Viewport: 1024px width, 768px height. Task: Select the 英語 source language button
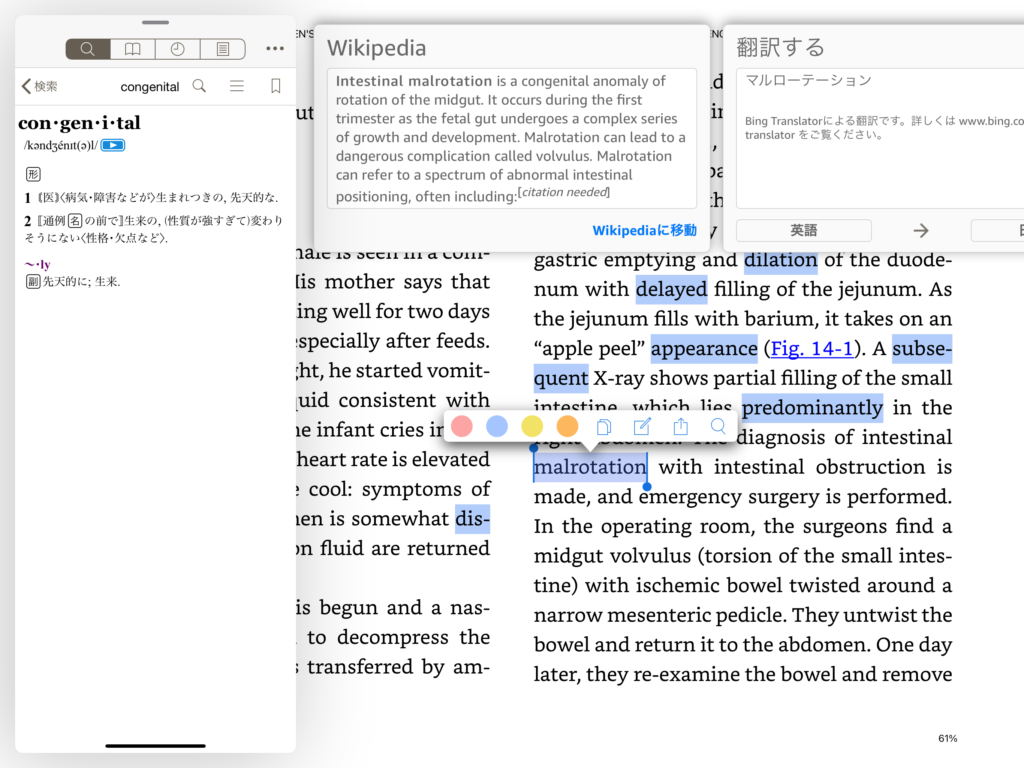click(803, 230)
